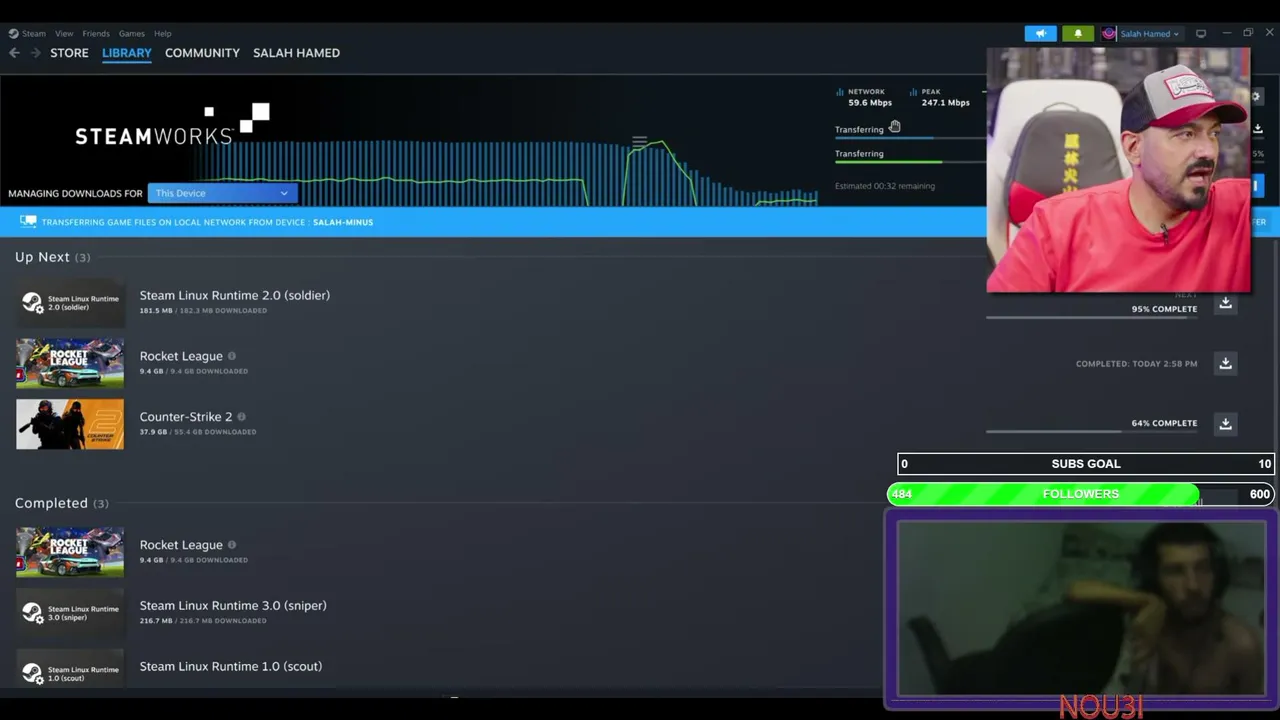The width and height of the screenshot is (1280, 720).
Task: Click the 59.6 Mbps network speed value
Action: click(870, 103)
